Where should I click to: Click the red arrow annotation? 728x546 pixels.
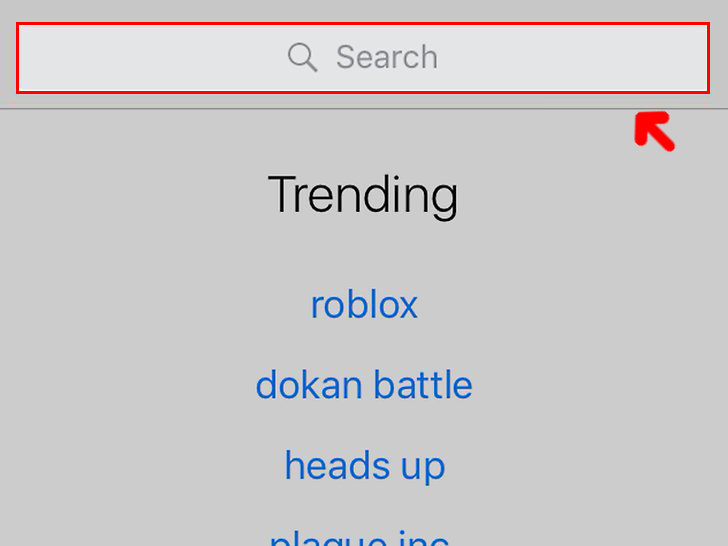pos(654,131)
